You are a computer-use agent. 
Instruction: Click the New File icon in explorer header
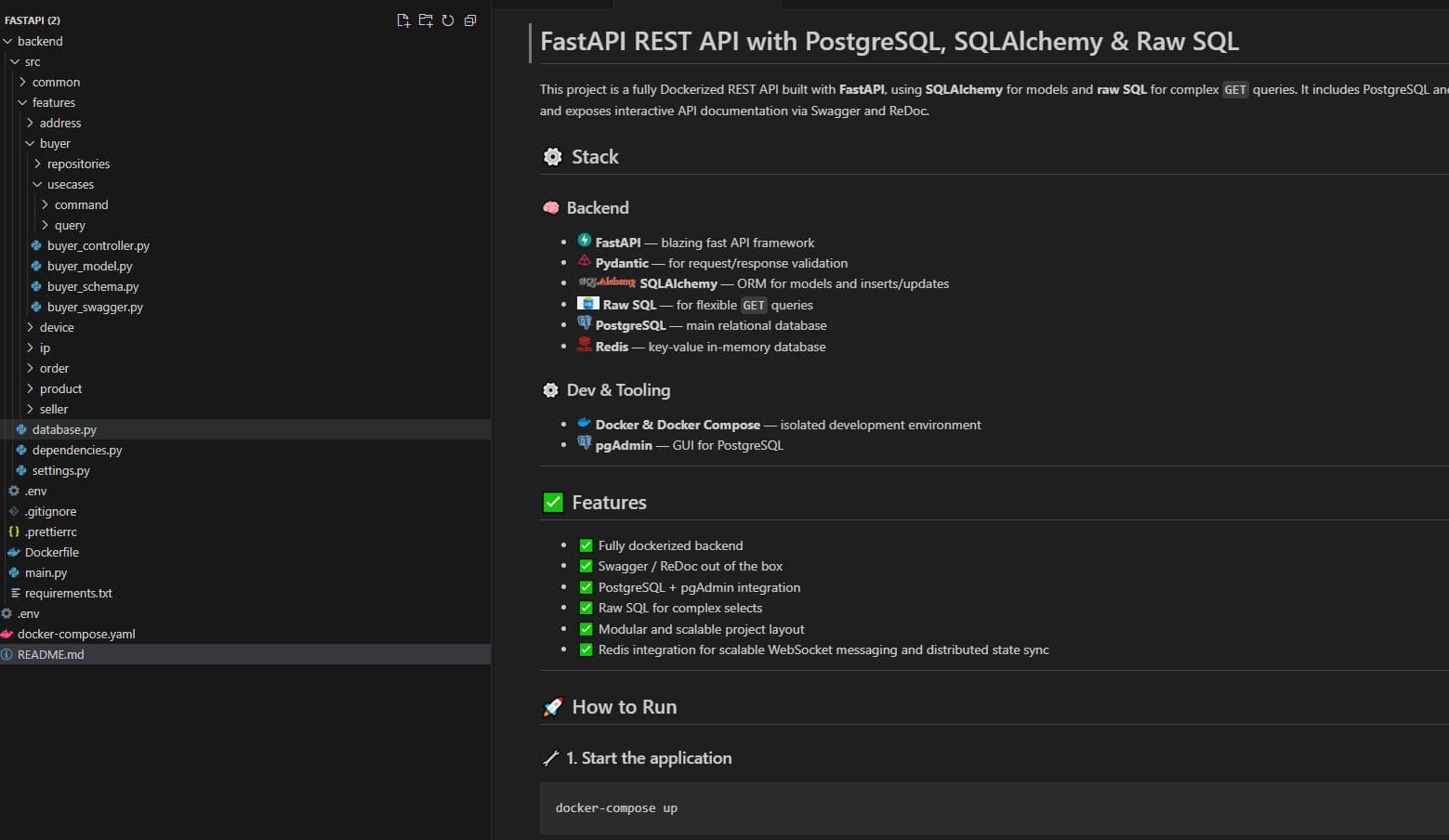[x=403, y=20]
